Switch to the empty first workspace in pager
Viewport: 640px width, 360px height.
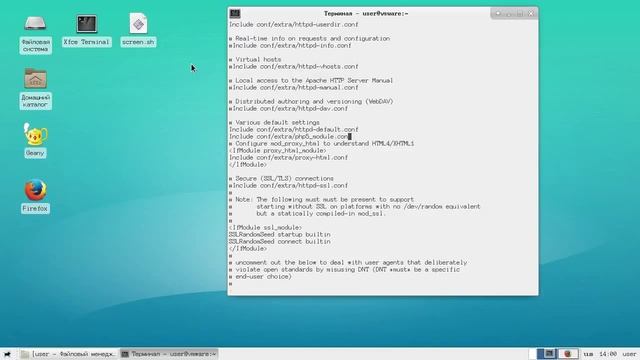[x=533, y=353]
